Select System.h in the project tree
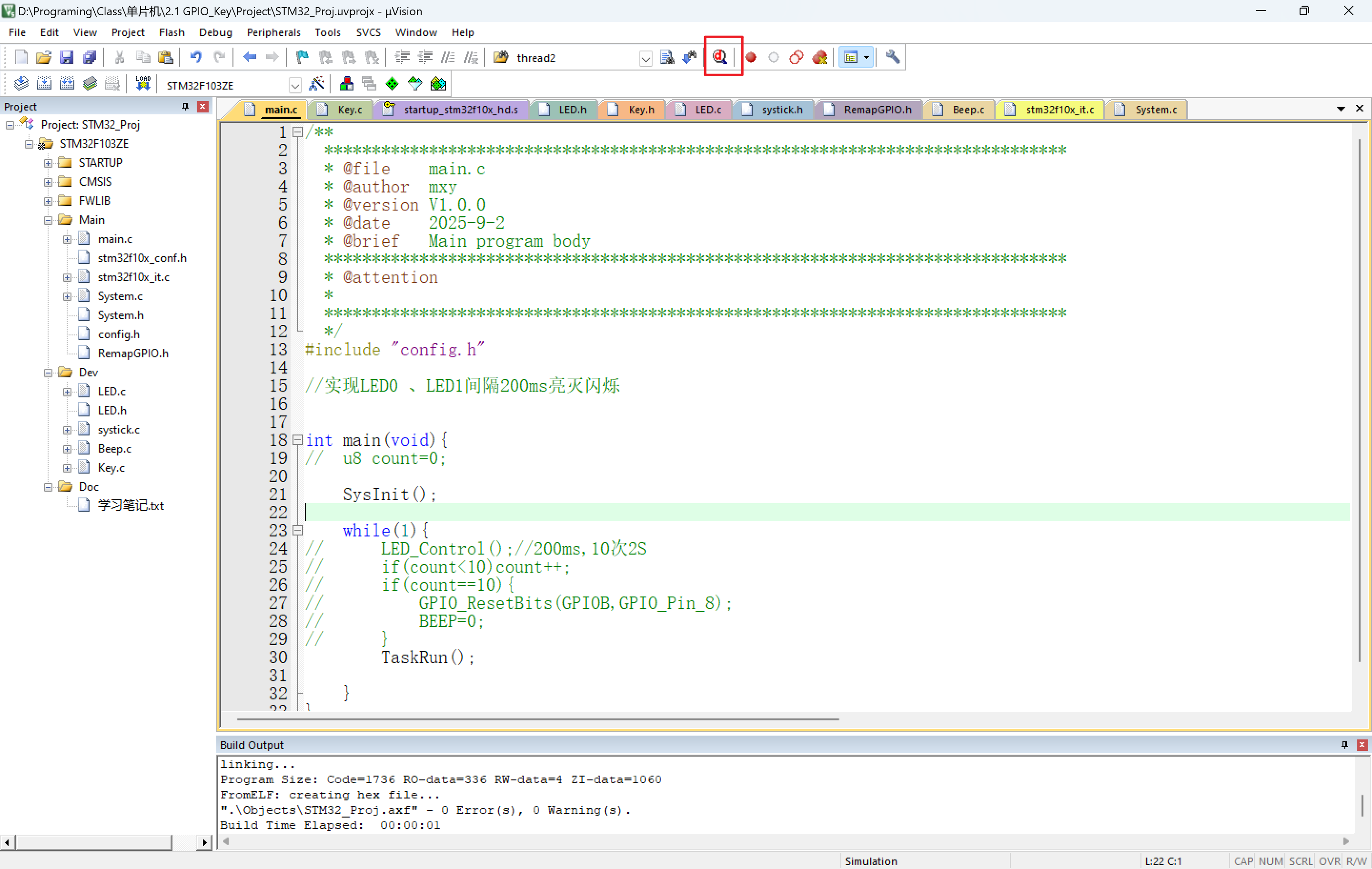Screen dimensions: 1372x869 click(x=120, y=315)
